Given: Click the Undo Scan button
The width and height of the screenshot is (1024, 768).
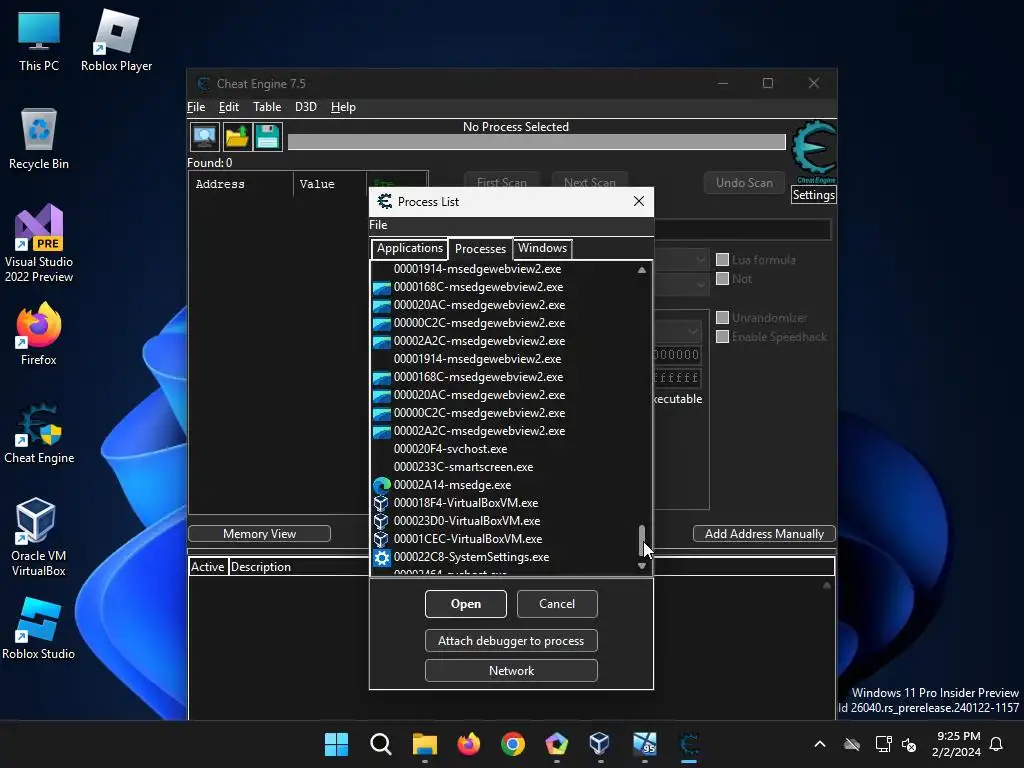Looking at the screenshot, I should 744,183.
